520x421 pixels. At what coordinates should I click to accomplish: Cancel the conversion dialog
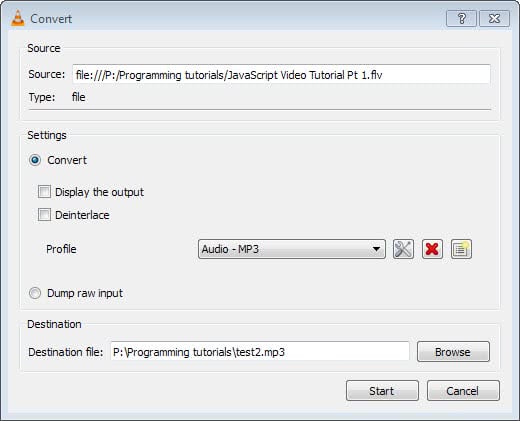click(463, 391)
